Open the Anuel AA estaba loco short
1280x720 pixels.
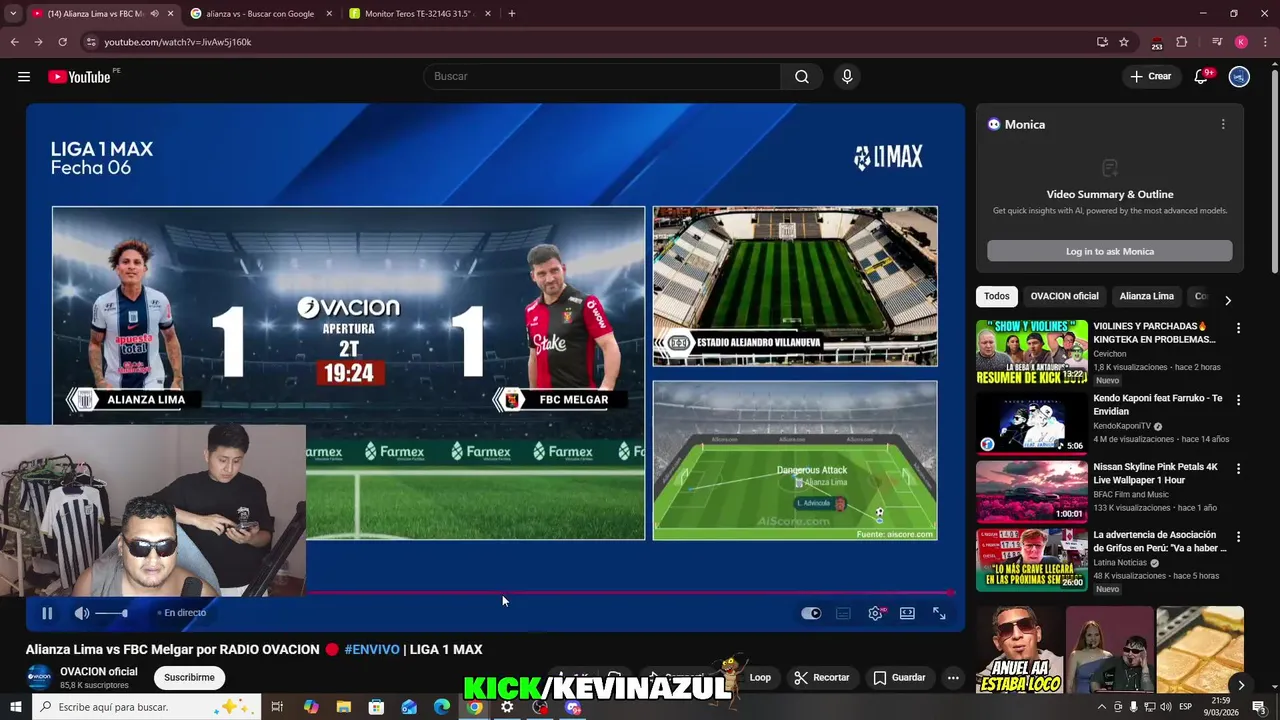[x=1020, y=650]
